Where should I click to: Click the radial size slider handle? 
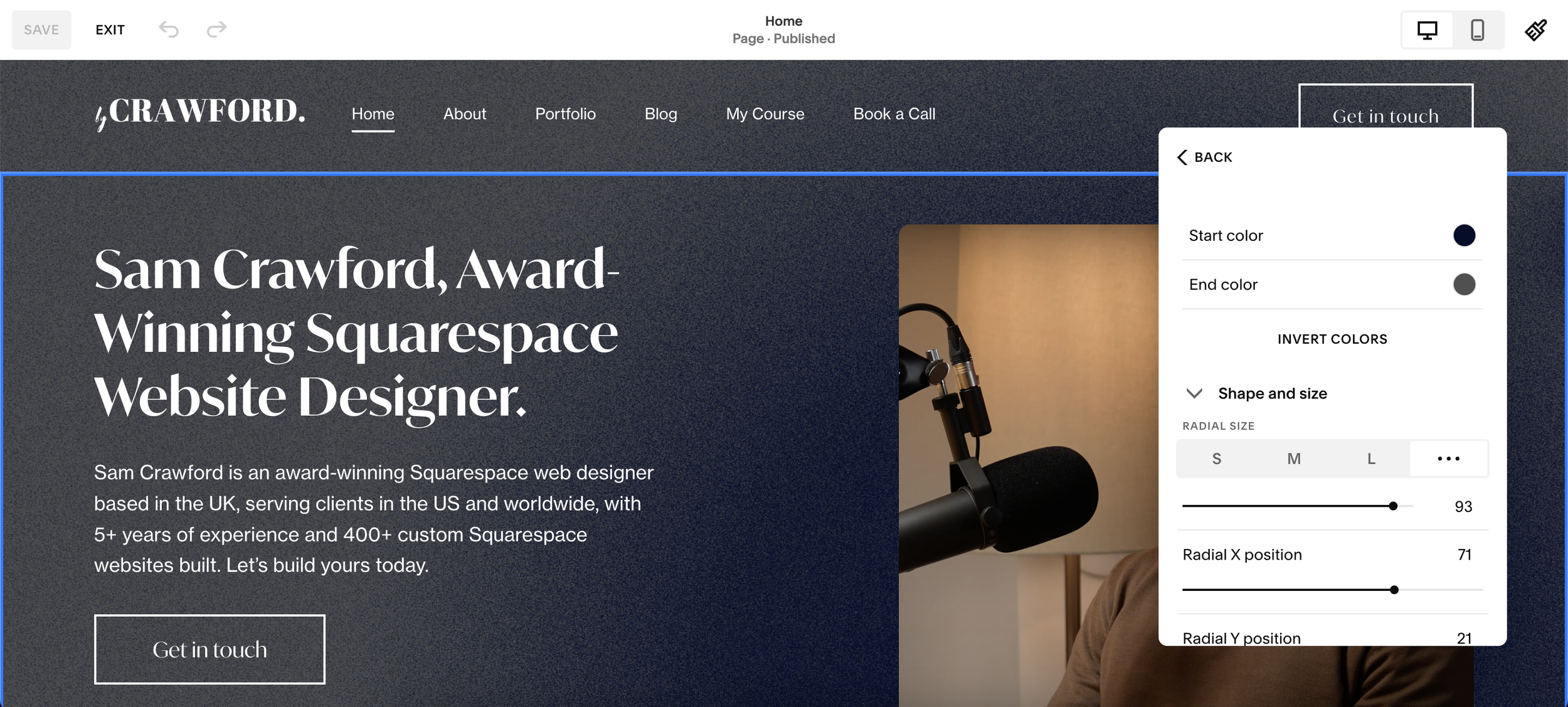pyautogui.click(x=1393, y=506)
